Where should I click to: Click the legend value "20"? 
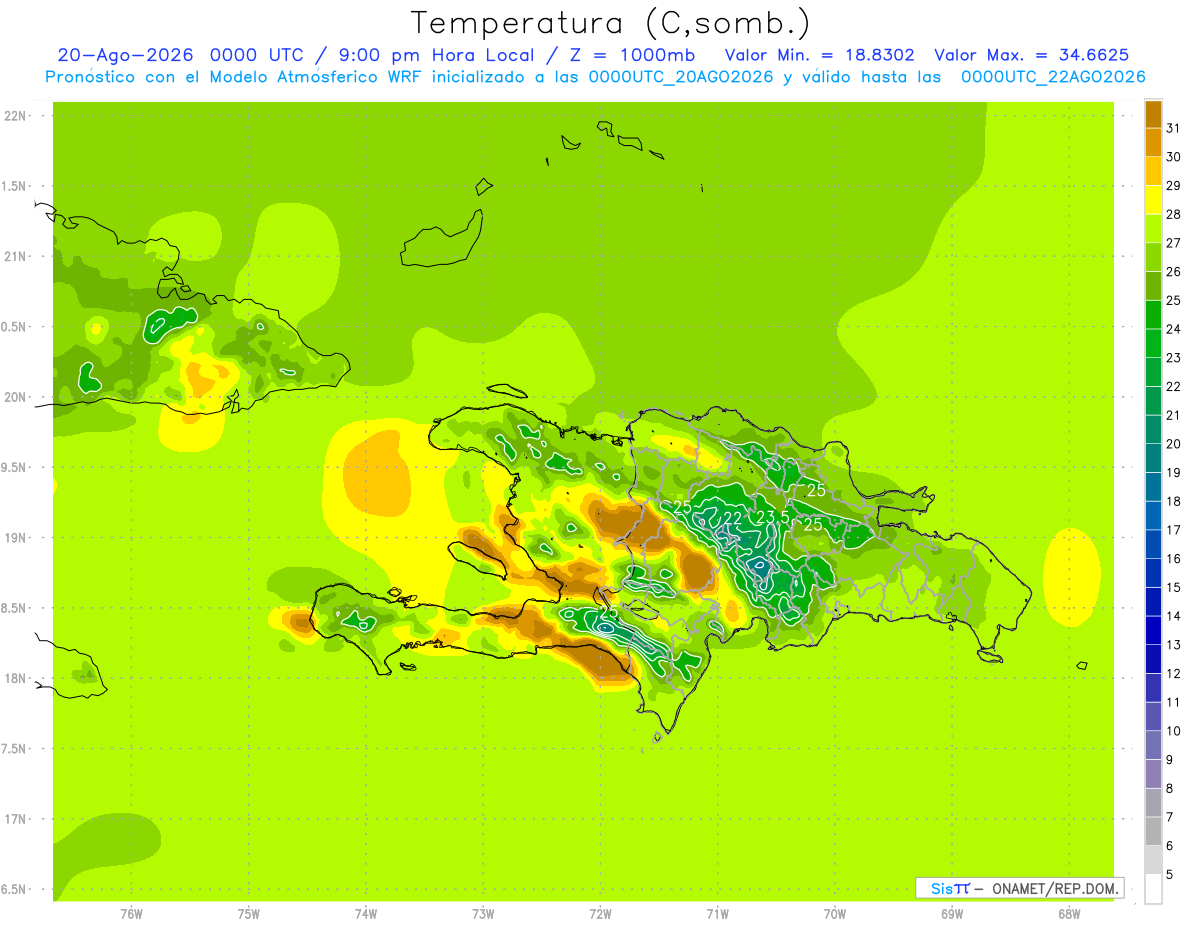tap(1174, 444)
